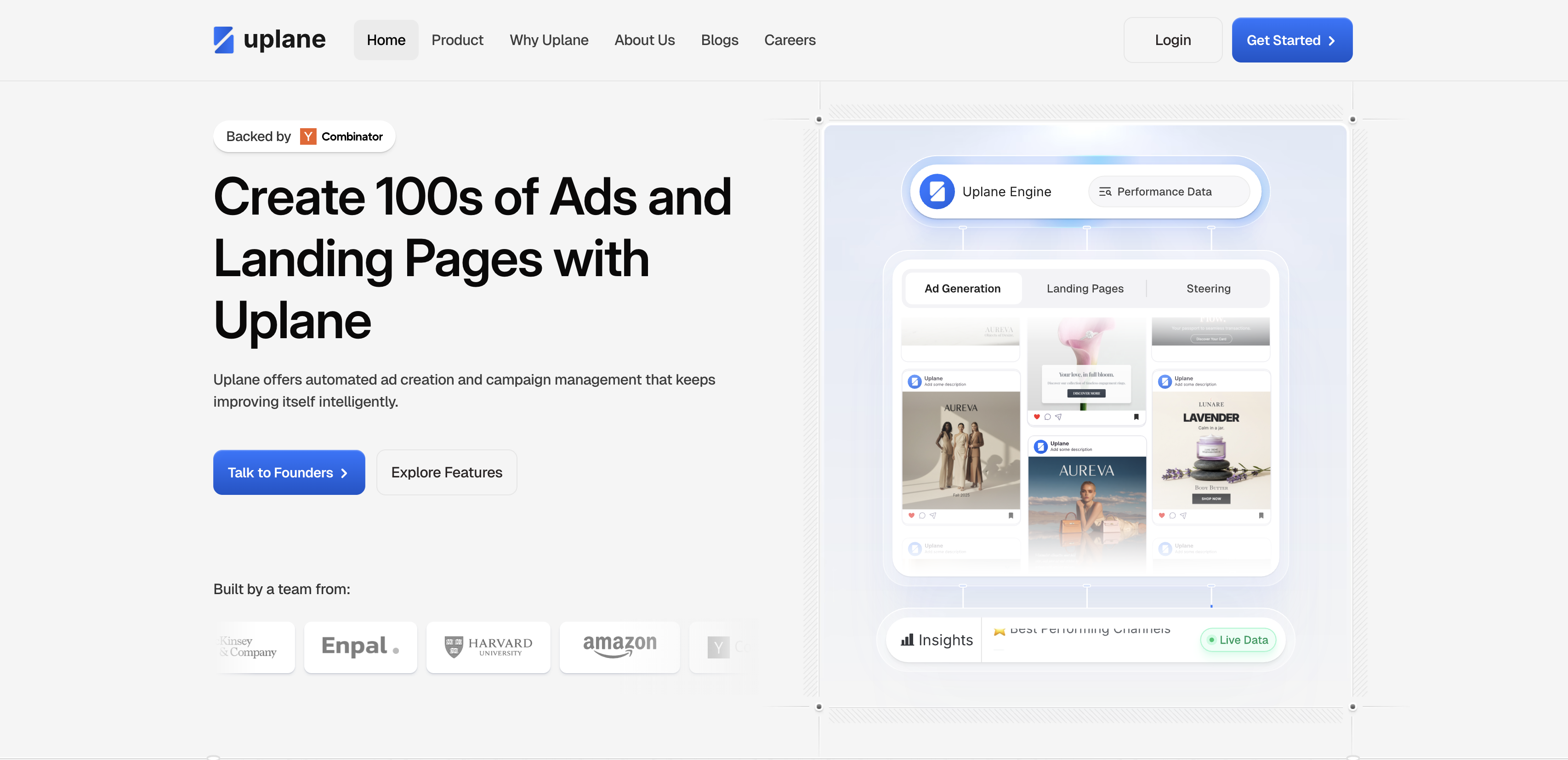Click bookmark icon under flower ring ad
1568x760 pixels.
pos(1136,417)
